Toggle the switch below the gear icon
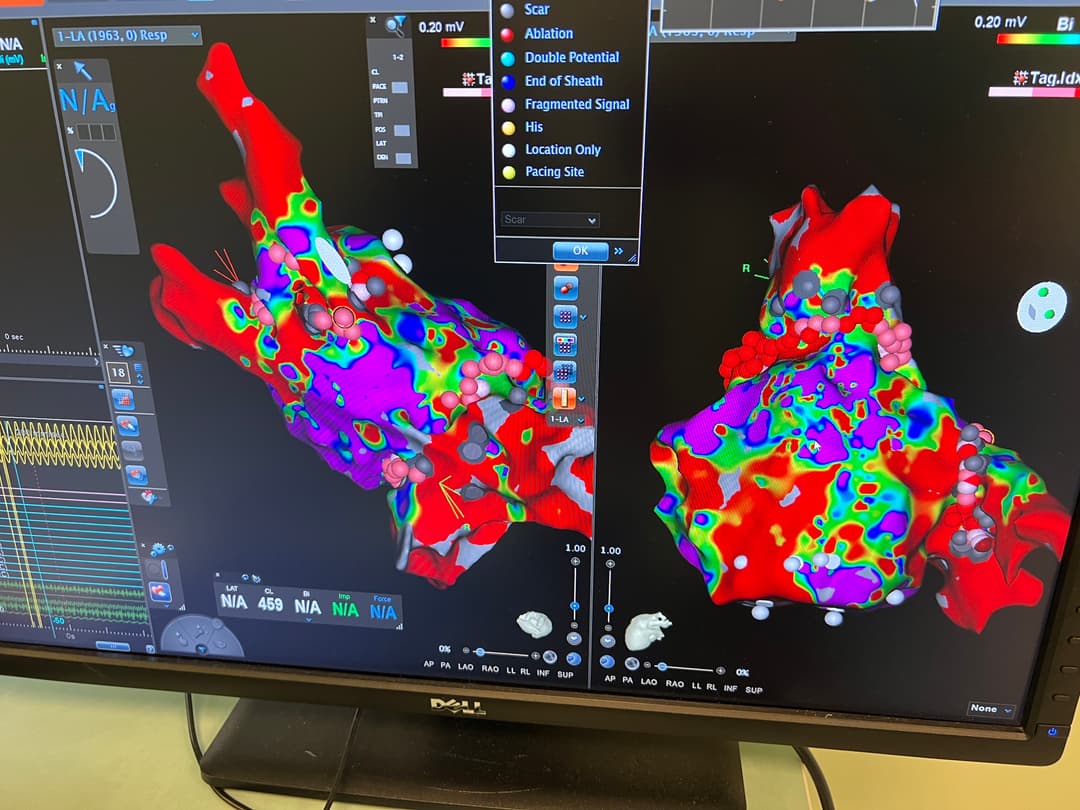Viewport: 1080px width, 810px height. [x=156, y=569]
